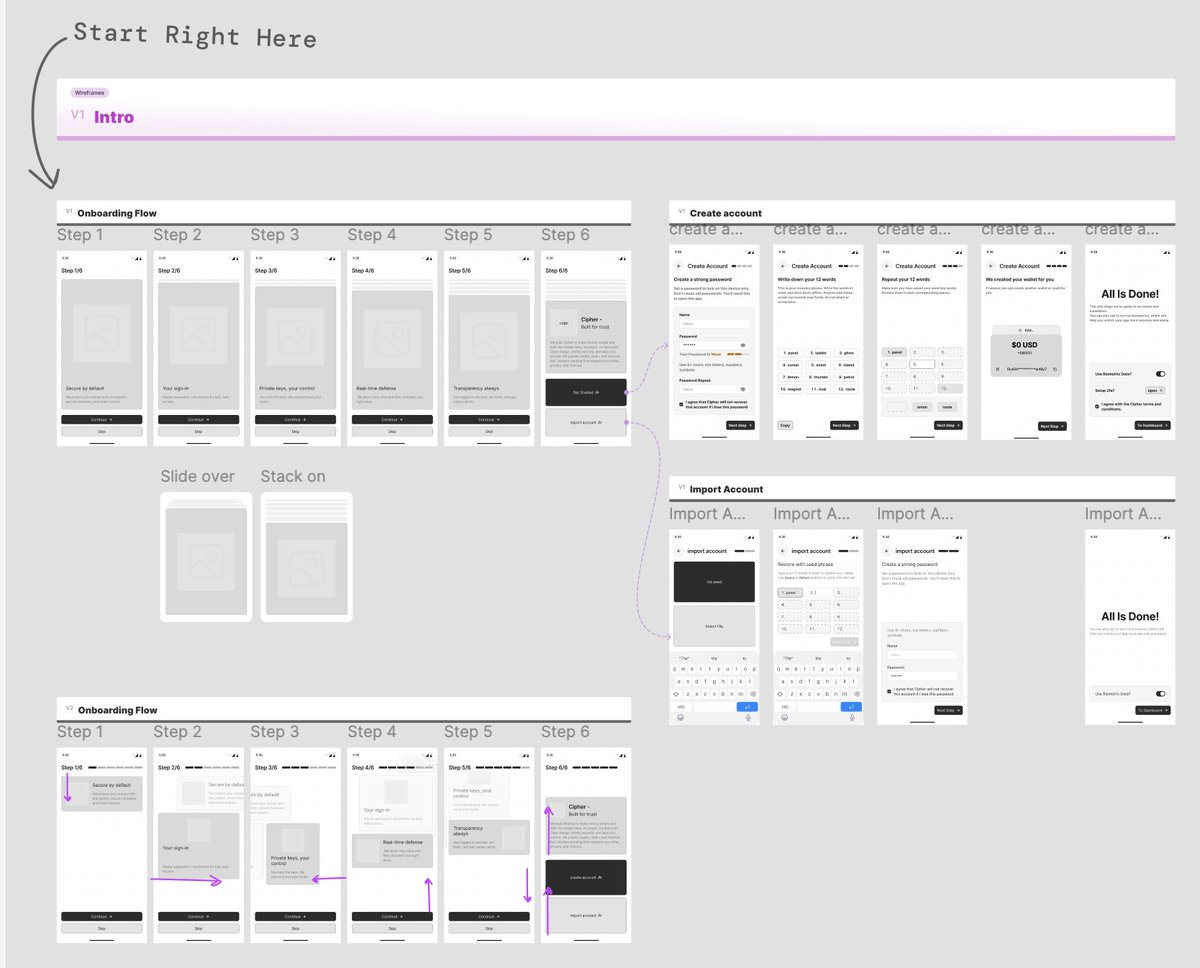Viewport: 1200px width, 968px height.
Task: Open the Setup 2fa dropdown
Action: [x=1155, y=390]
